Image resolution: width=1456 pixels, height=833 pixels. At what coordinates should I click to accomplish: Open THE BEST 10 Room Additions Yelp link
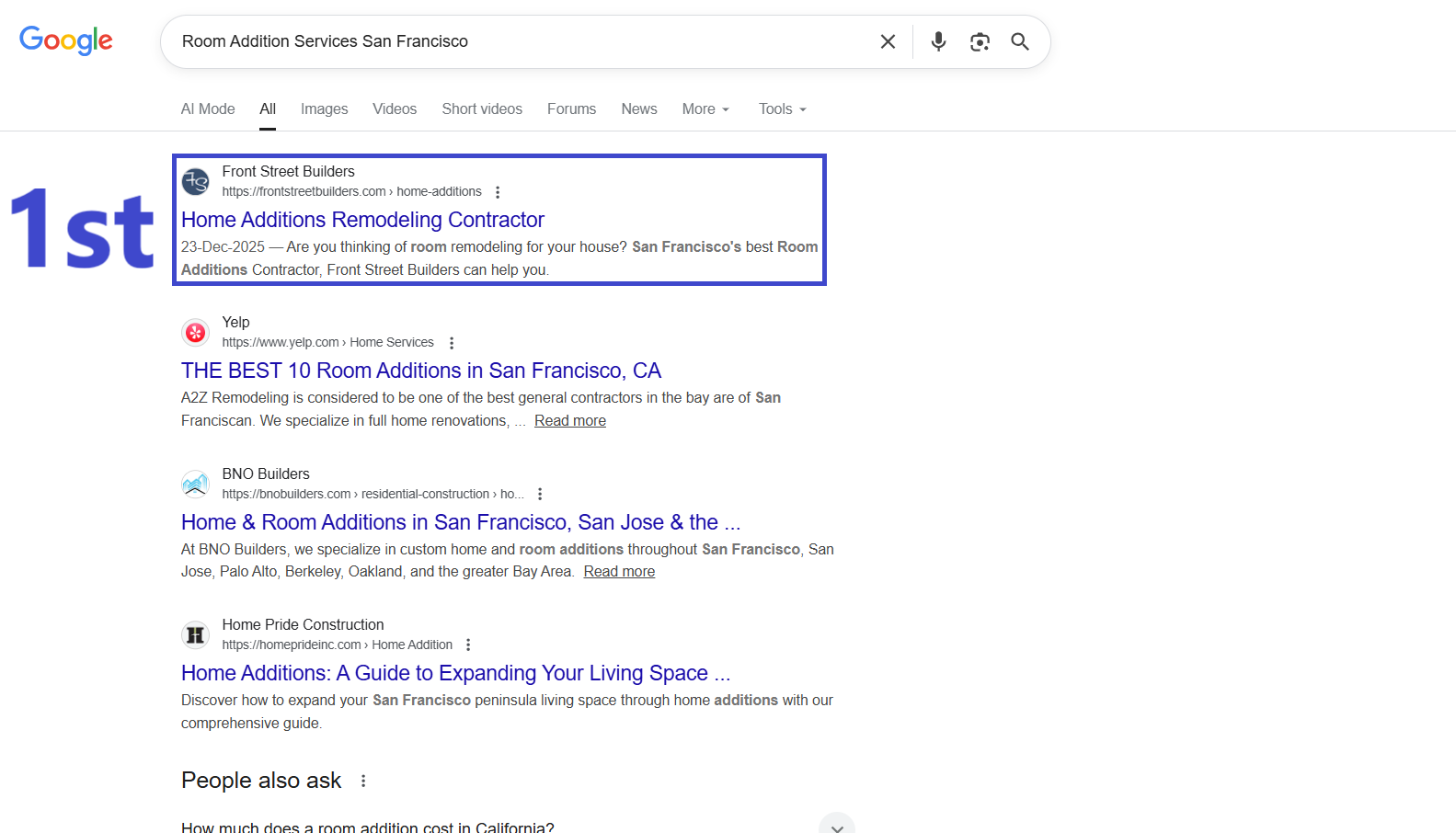420,371
